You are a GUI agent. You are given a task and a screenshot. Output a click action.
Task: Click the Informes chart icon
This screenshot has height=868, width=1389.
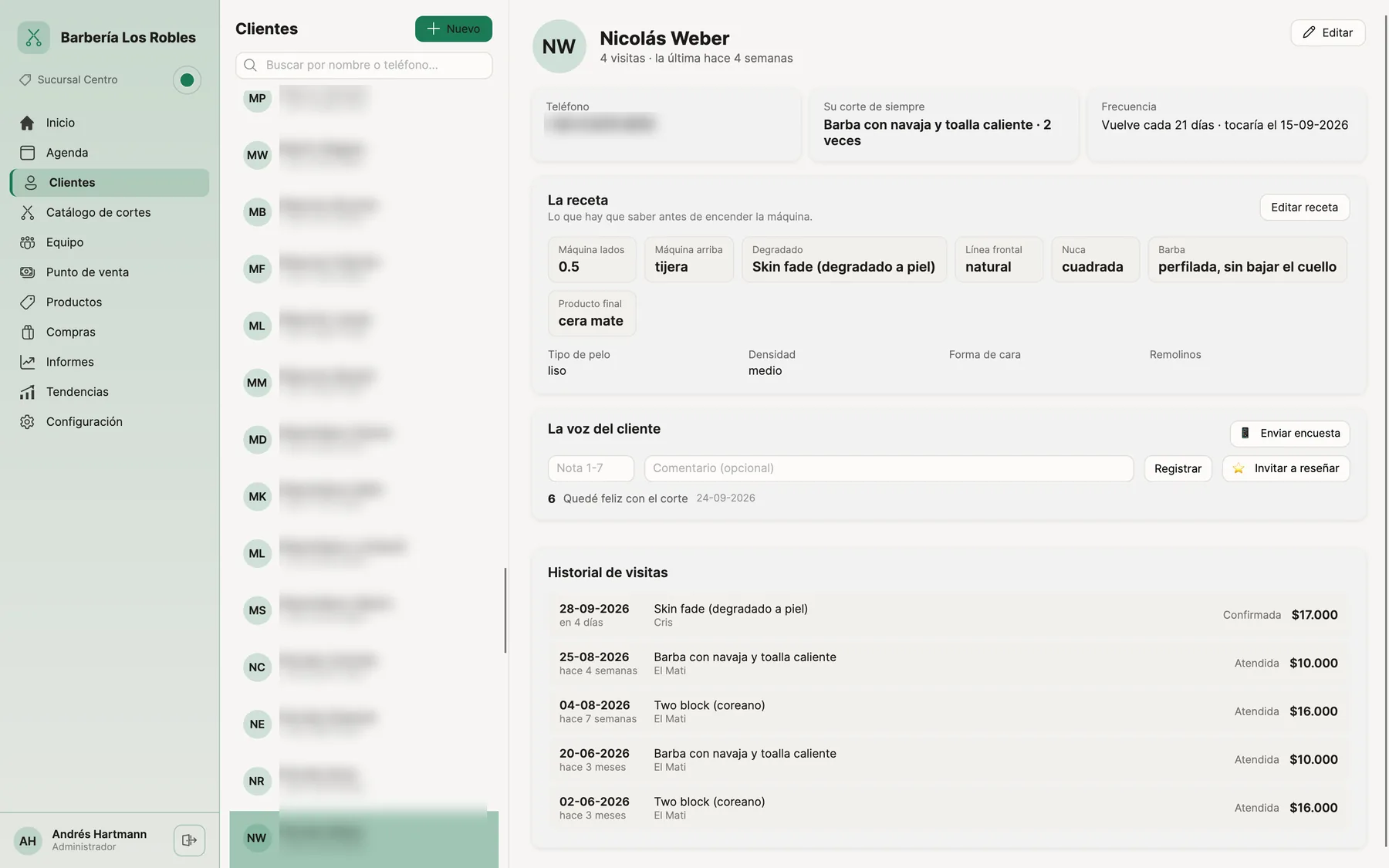[27, 362]
